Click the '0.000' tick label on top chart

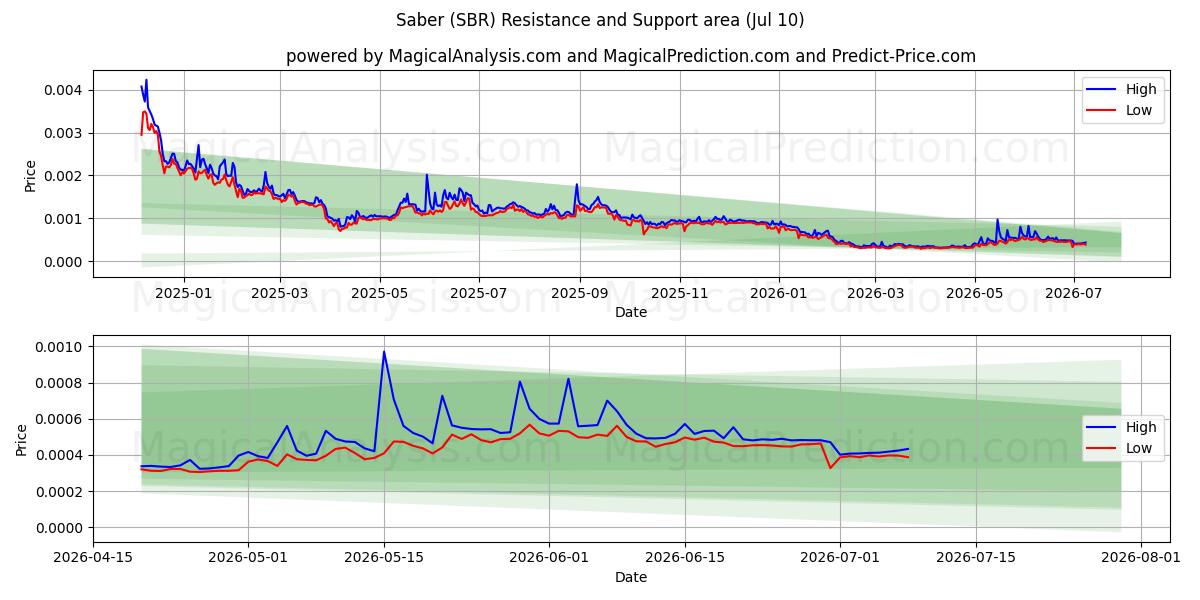[x=66, y=262]
